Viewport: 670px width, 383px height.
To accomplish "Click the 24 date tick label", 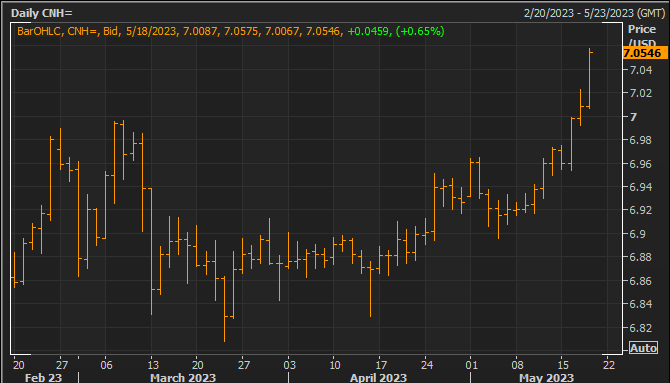I will point(426,365).
